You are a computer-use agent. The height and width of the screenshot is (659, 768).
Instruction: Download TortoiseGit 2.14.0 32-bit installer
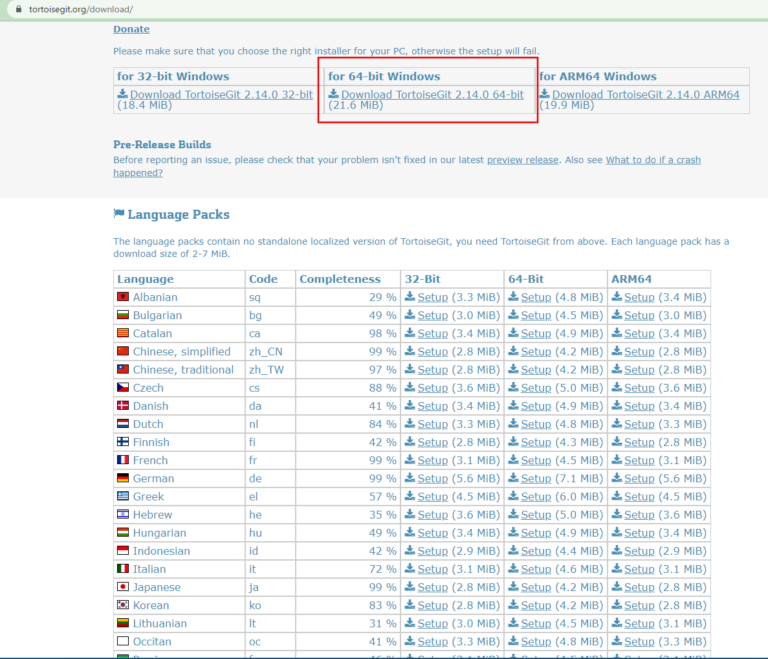pos(220,95)
